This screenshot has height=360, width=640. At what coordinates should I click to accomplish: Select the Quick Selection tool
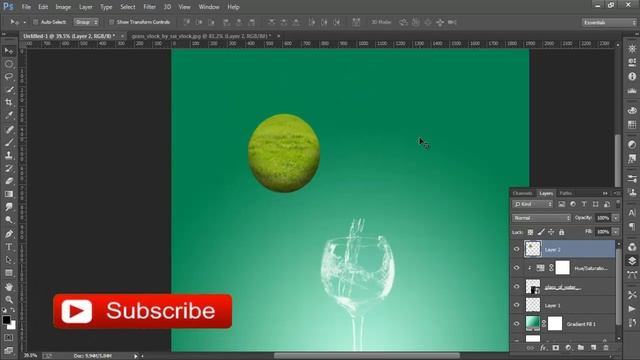[x=9, y=90]
